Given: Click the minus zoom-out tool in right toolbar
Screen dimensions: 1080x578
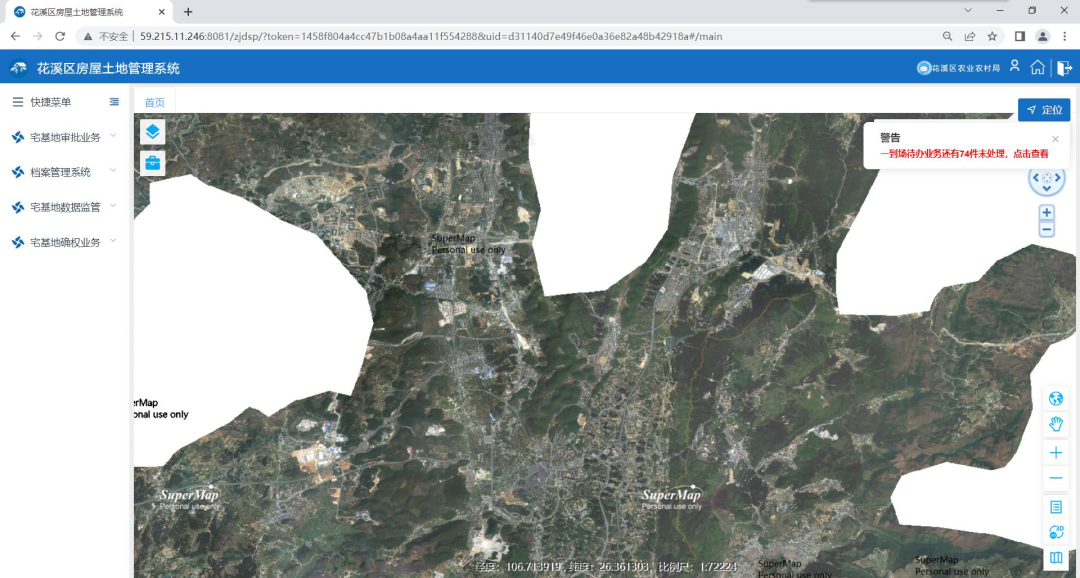Looking at the screenshot, I should [1055, 479].
